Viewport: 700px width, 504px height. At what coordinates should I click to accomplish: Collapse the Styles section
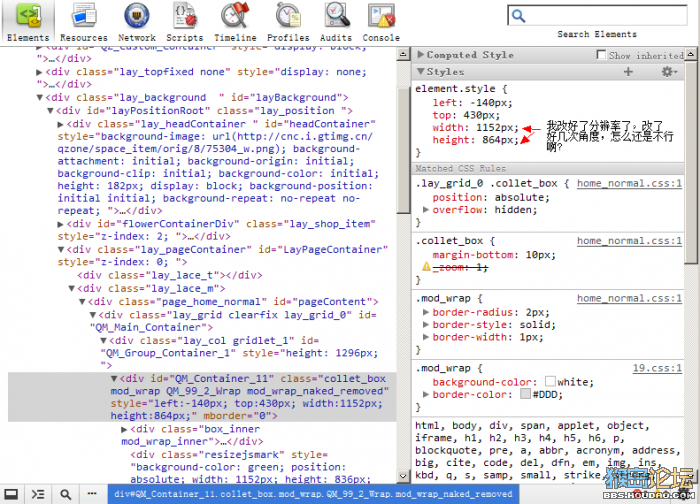tap(420, 71)
